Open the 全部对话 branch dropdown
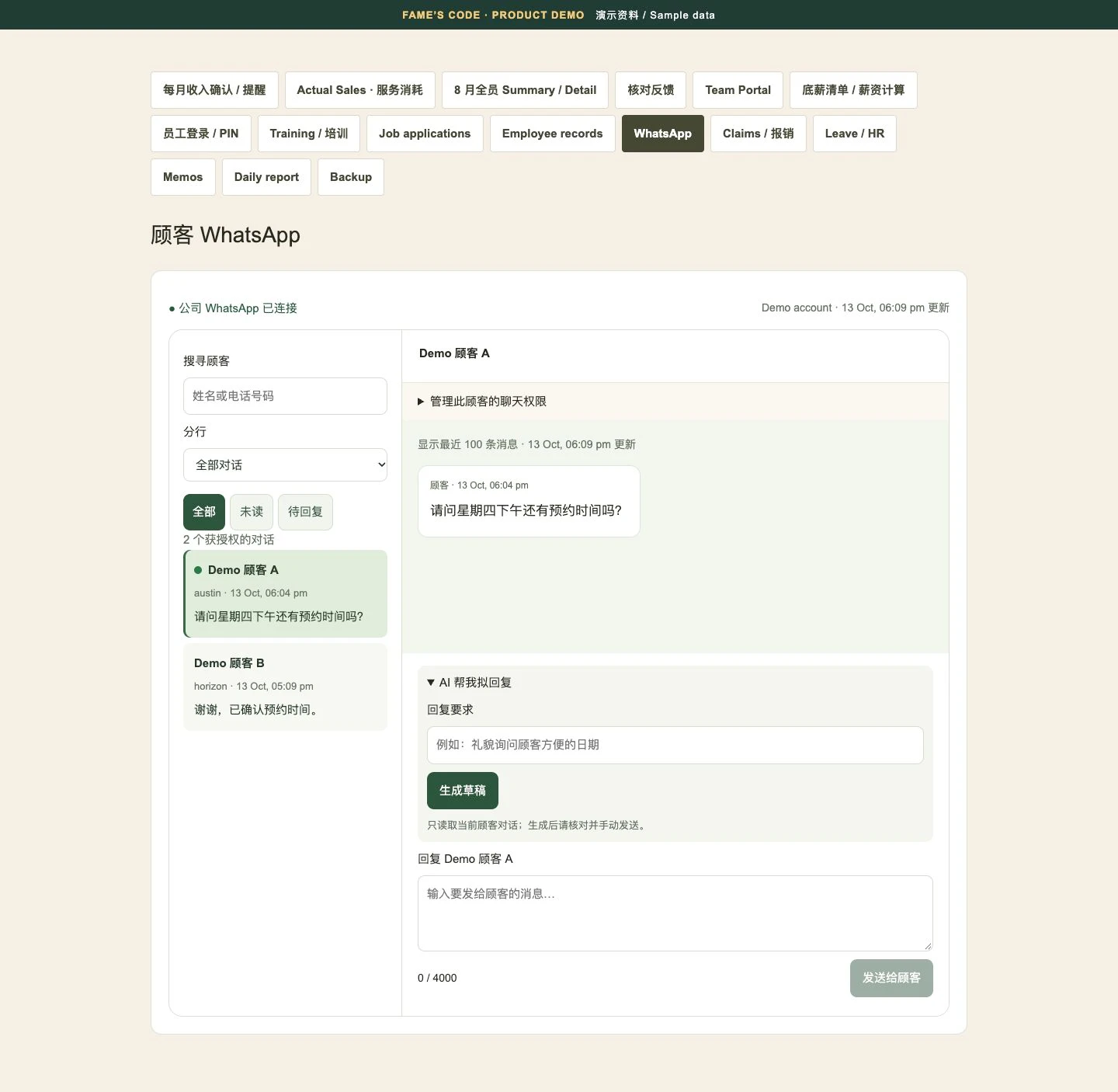This screenshot has width=1118, height=1092. pyautogui.click(x=285, y=465)
